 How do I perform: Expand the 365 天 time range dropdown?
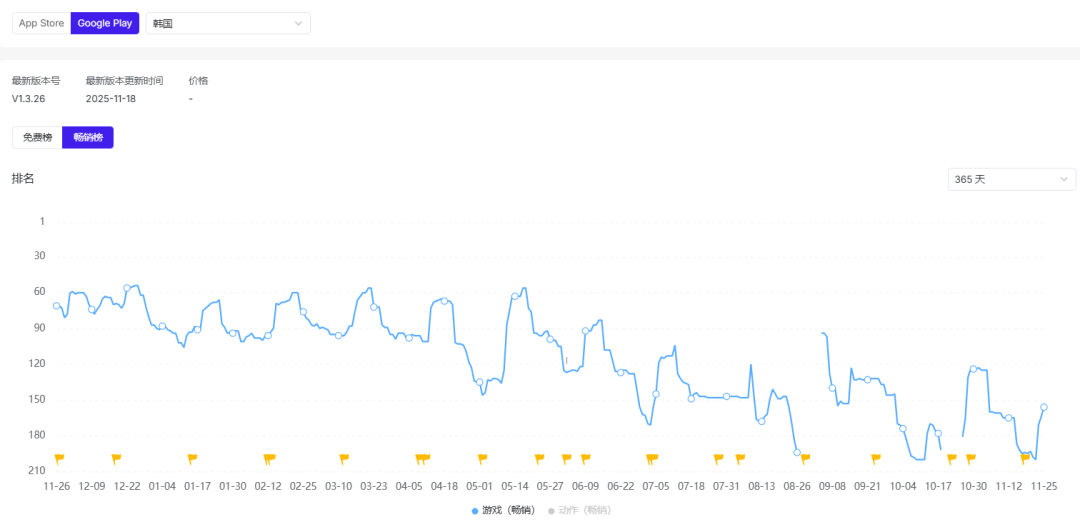1011,179
